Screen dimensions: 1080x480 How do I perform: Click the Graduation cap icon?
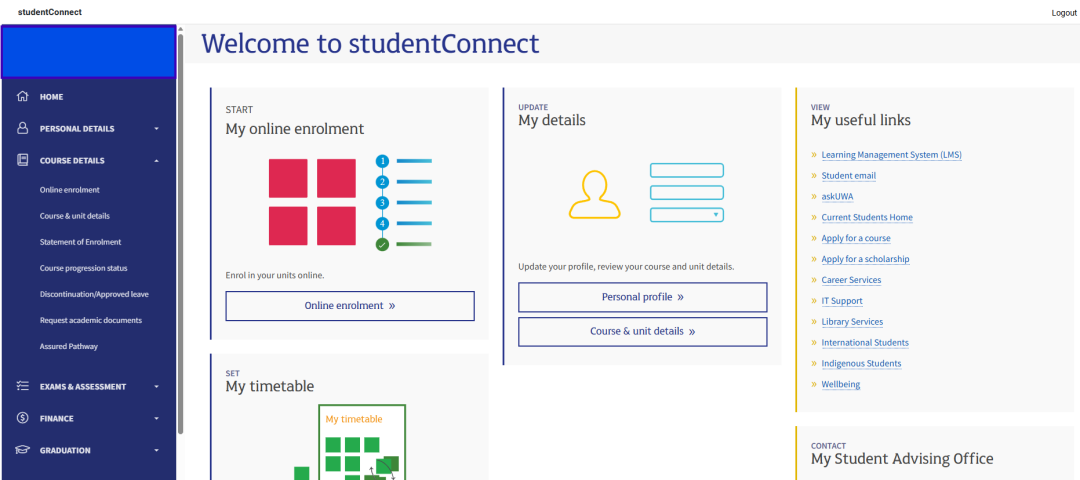[23, 450]
